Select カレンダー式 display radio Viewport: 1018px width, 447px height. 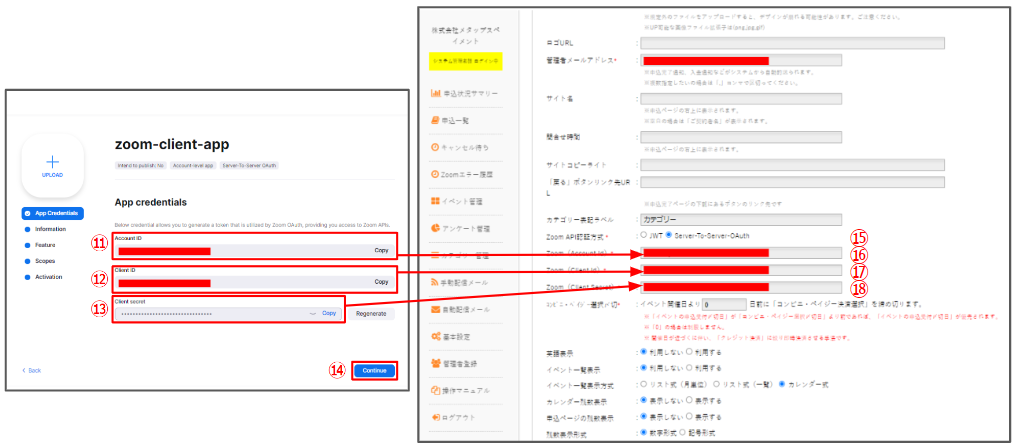pyautogui.click(x=782, y=384)
